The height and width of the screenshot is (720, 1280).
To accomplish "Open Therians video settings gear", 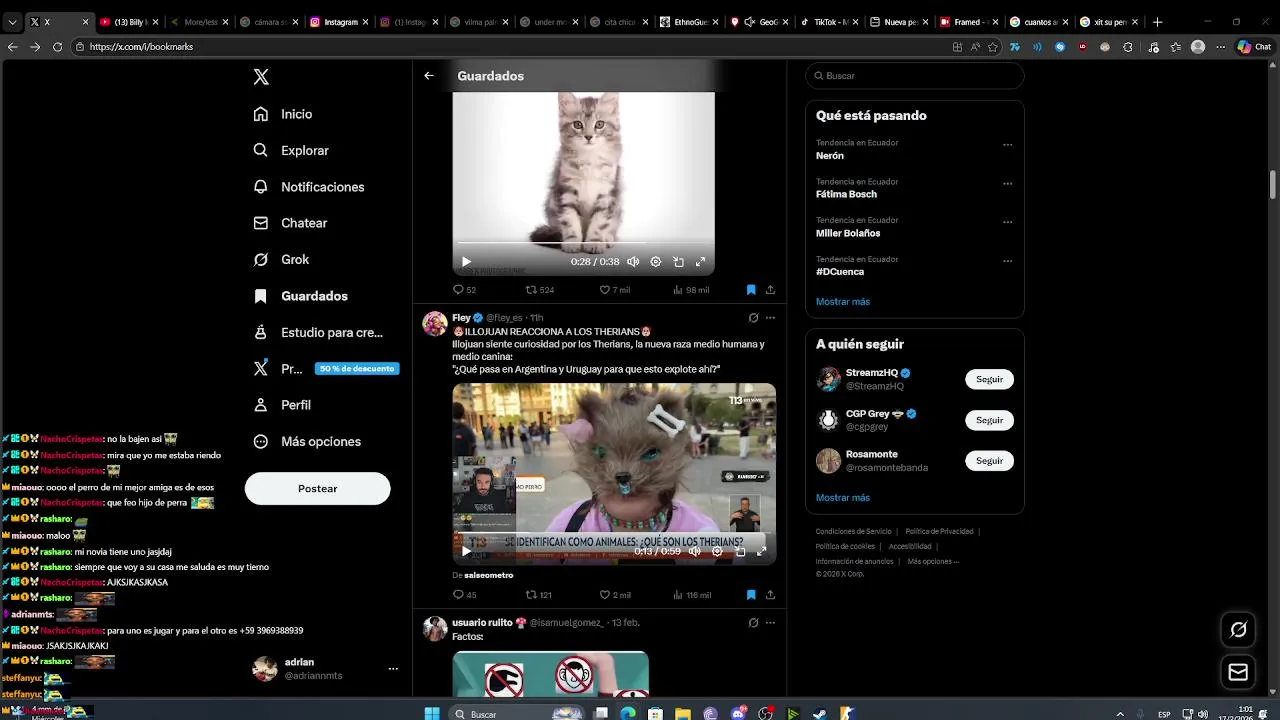I will [x=717, y=551].
